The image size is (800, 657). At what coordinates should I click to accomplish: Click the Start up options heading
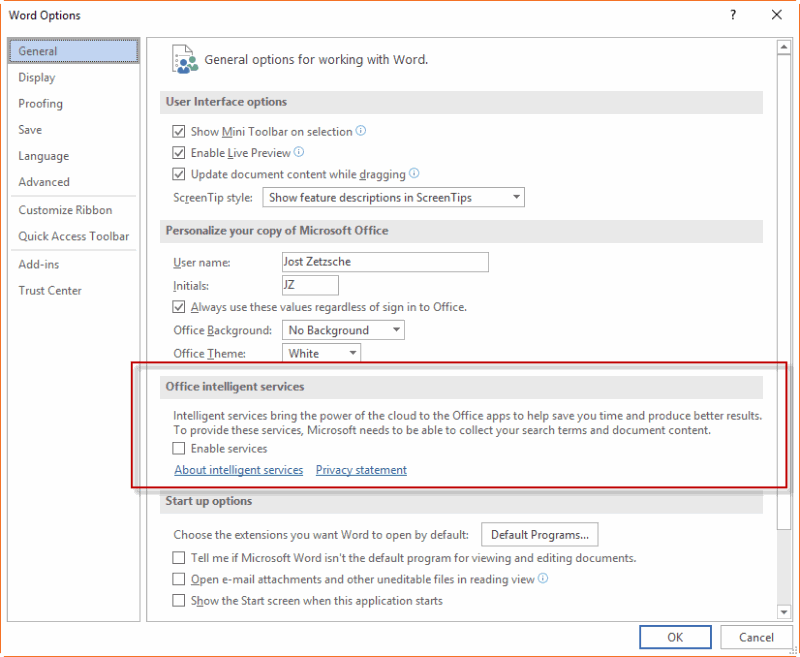tap(209, 501)
